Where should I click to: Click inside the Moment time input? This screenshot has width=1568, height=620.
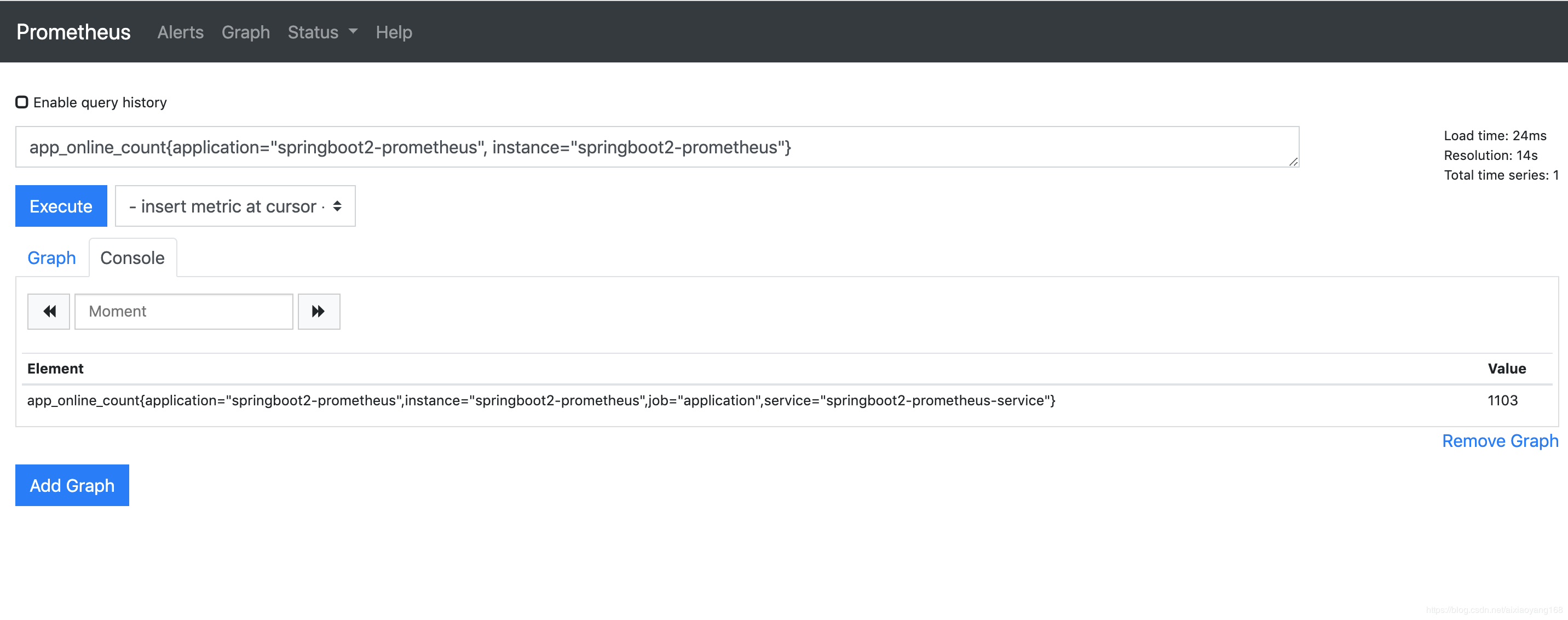pyautogui.click(x=183, y=311)
